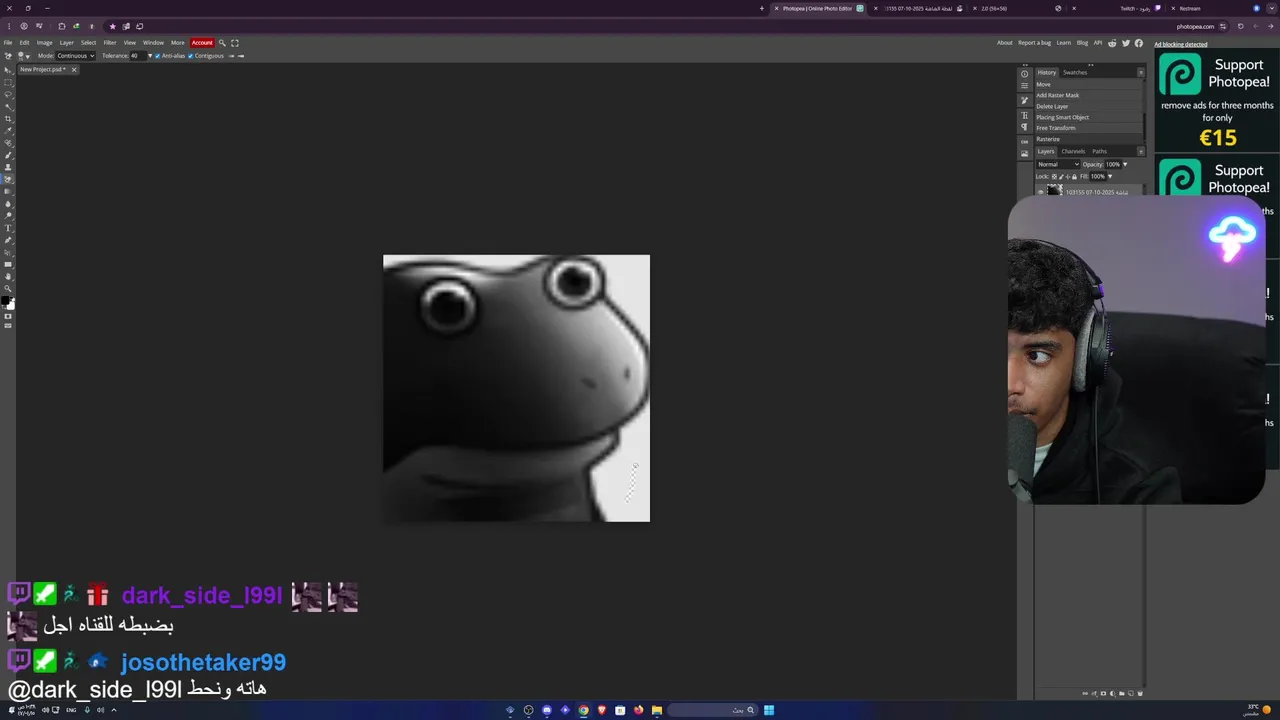Open the About link
The image size is (1280, 720).
(1005, 42)
